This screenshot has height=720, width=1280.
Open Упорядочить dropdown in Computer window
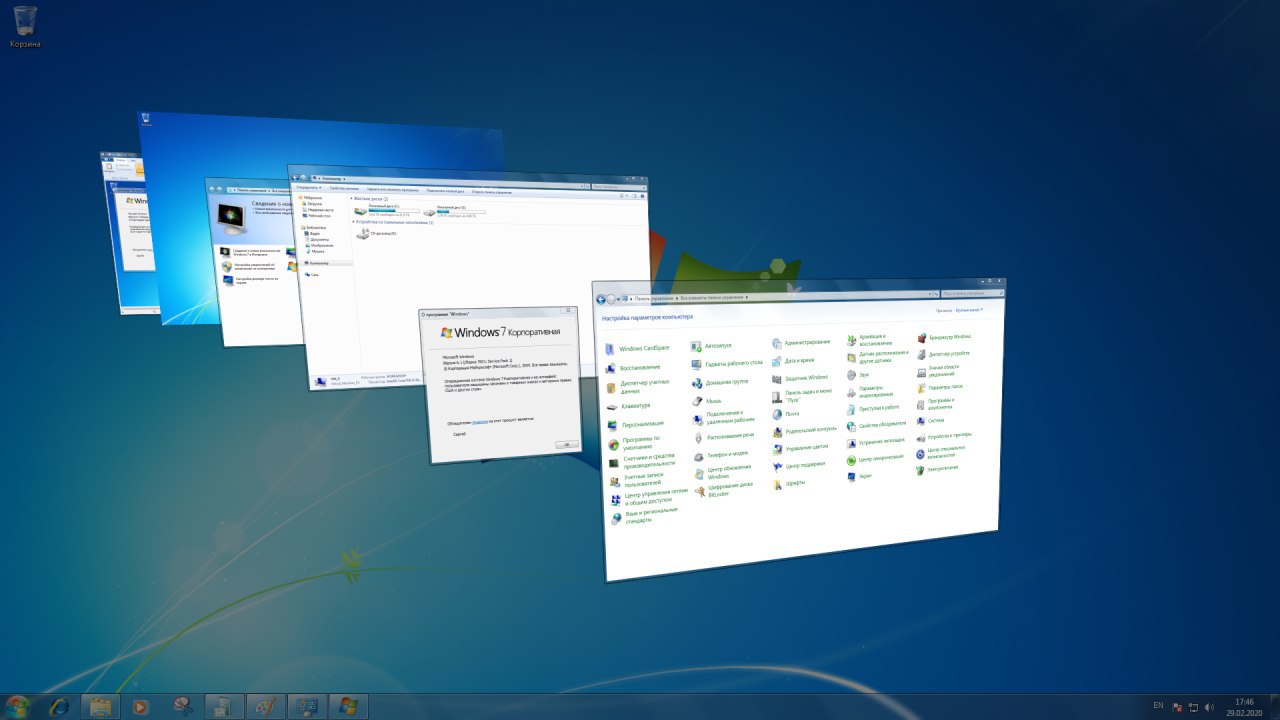307,187
